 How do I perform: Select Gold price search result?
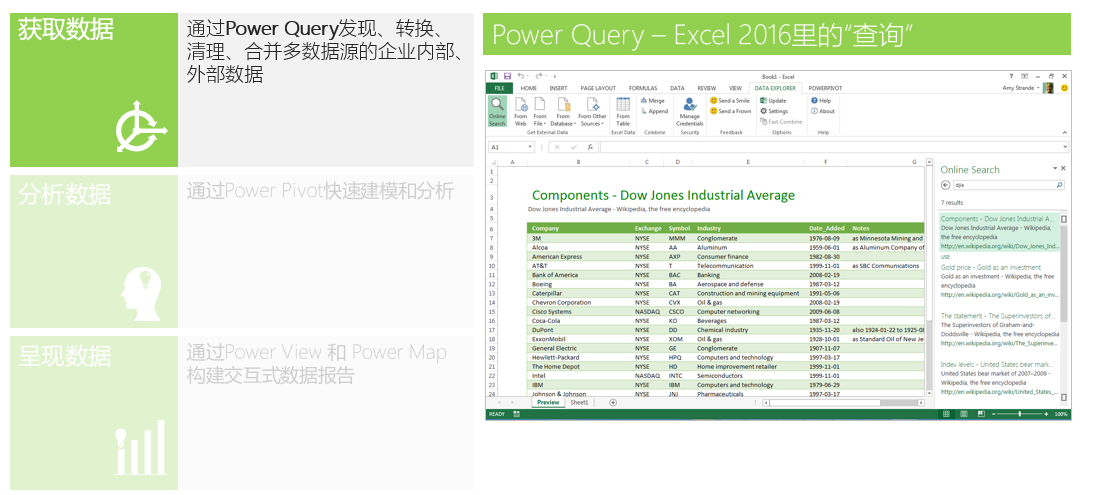point(999,281)
